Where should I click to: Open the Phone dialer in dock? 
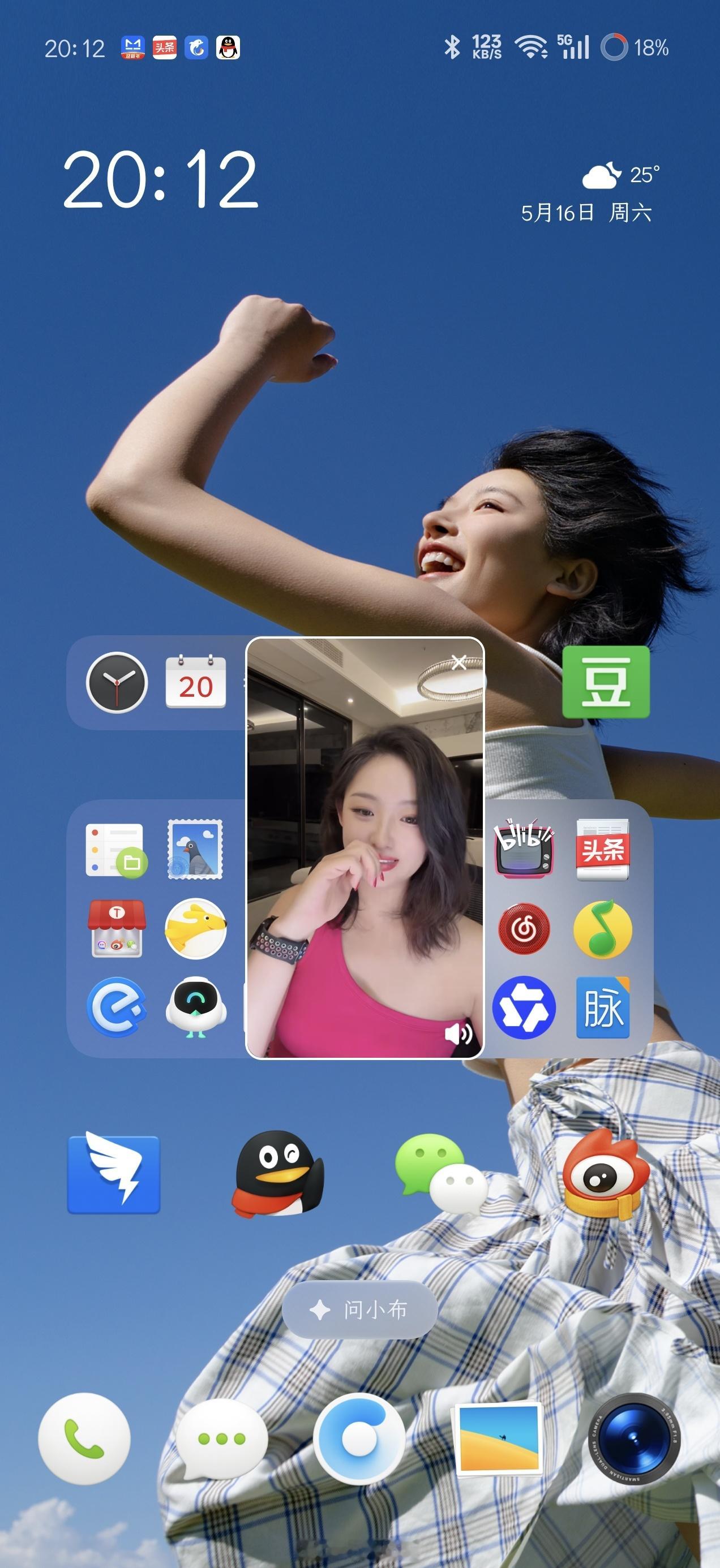point(84,1439)
